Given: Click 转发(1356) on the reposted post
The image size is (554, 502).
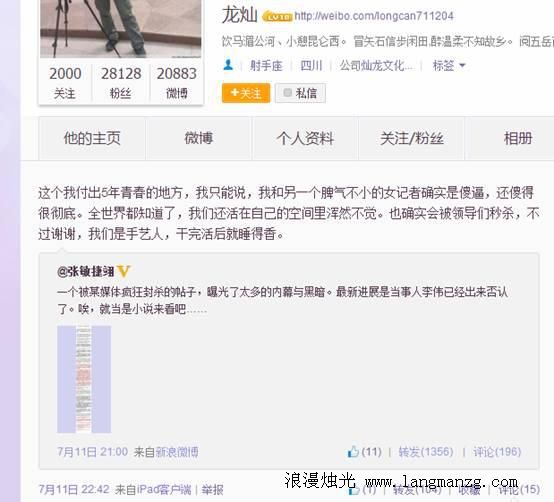Looking at the screenshot, I should (x=426, y=451).
